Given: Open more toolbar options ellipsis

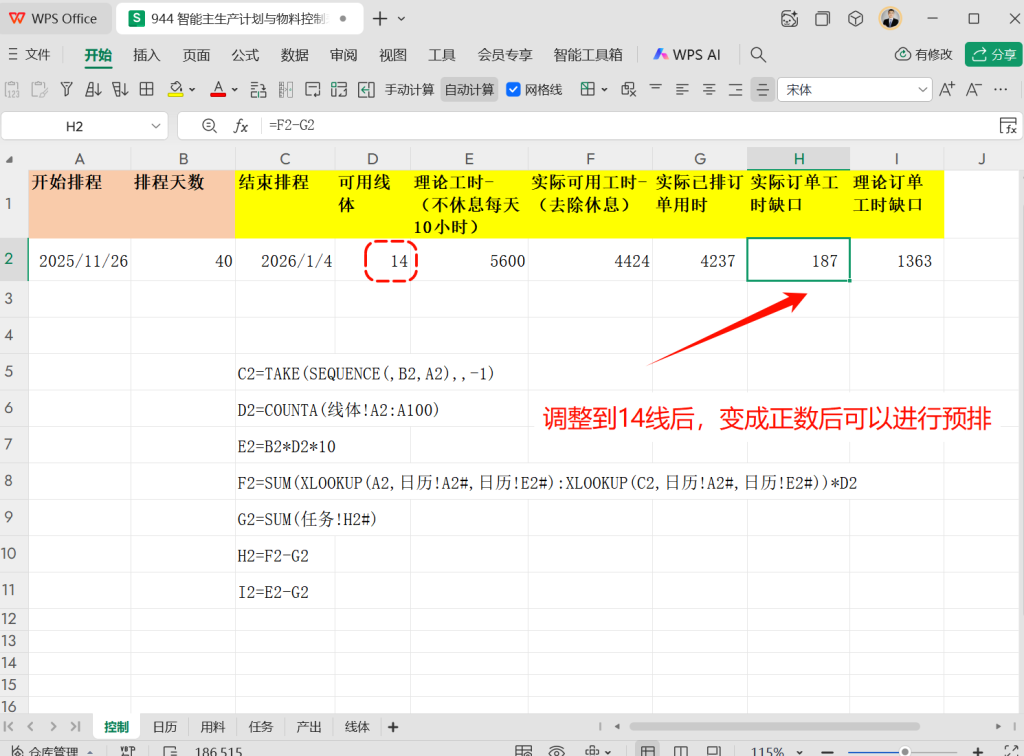Looking at the screenshot, I should (x=1000, y=89).
